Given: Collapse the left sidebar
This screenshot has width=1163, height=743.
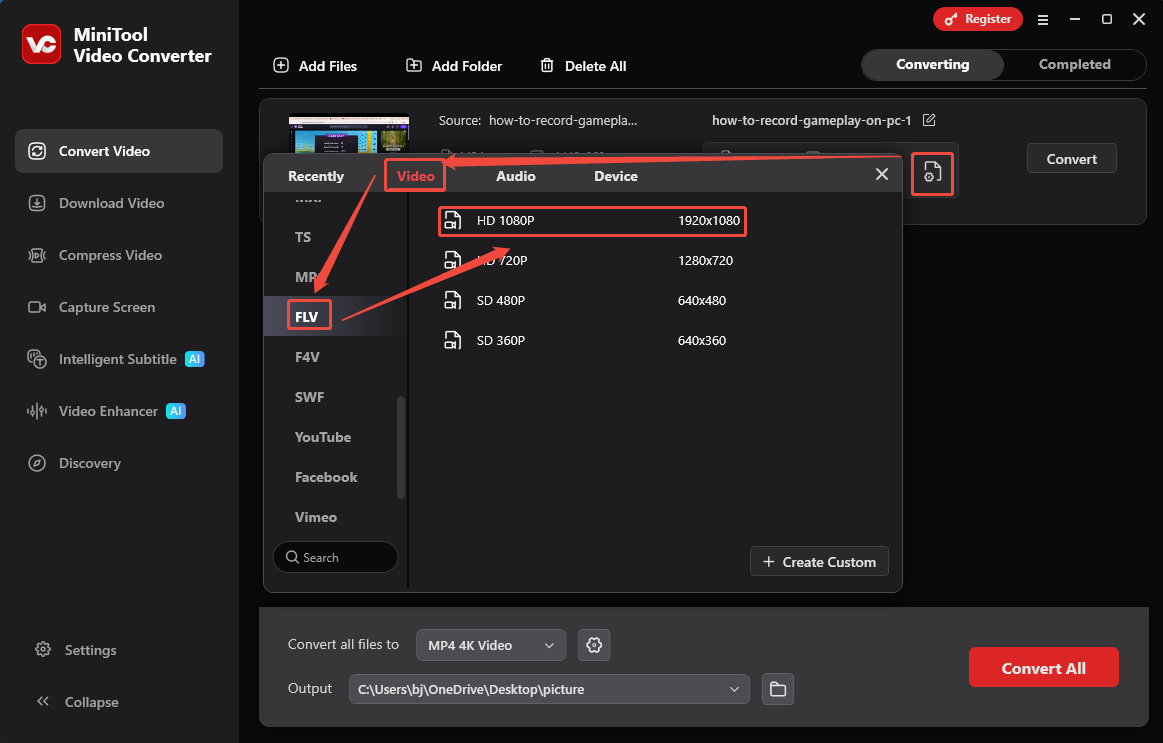Looking at the screenshot, I should click(77, 701).
